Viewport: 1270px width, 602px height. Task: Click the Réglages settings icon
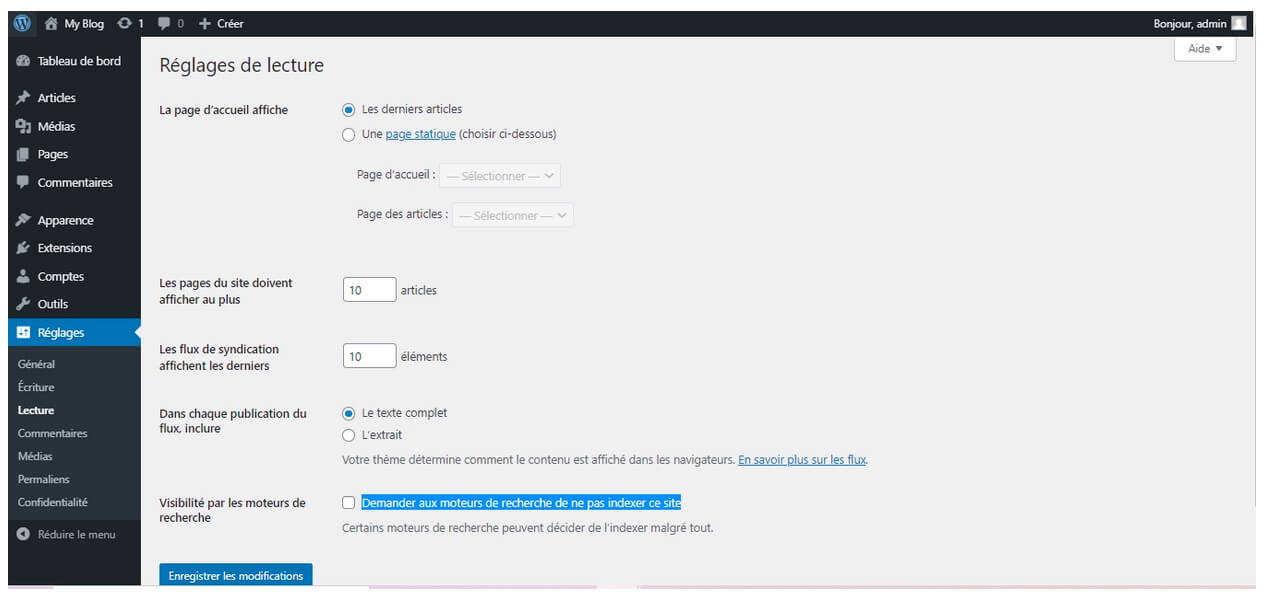pyautogui.click(x=23, y=332)
